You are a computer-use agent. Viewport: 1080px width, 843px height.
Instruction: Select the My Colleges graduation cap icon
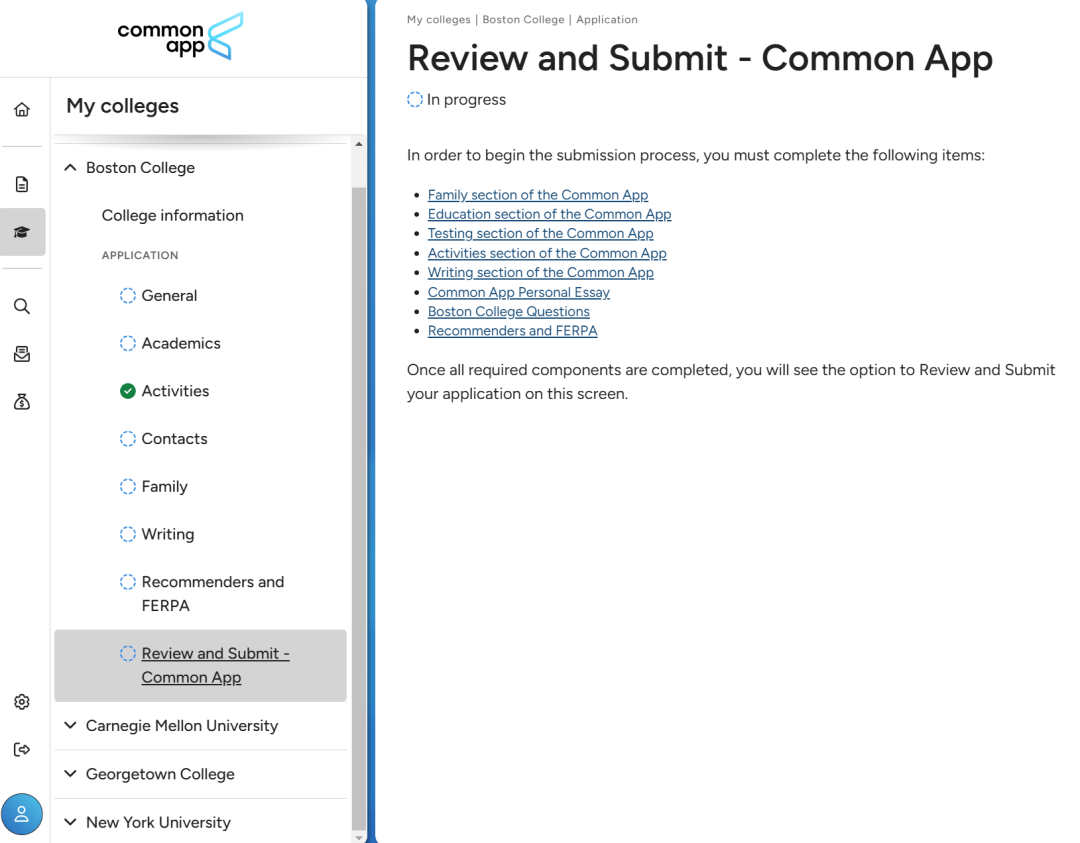click(22, 232)
